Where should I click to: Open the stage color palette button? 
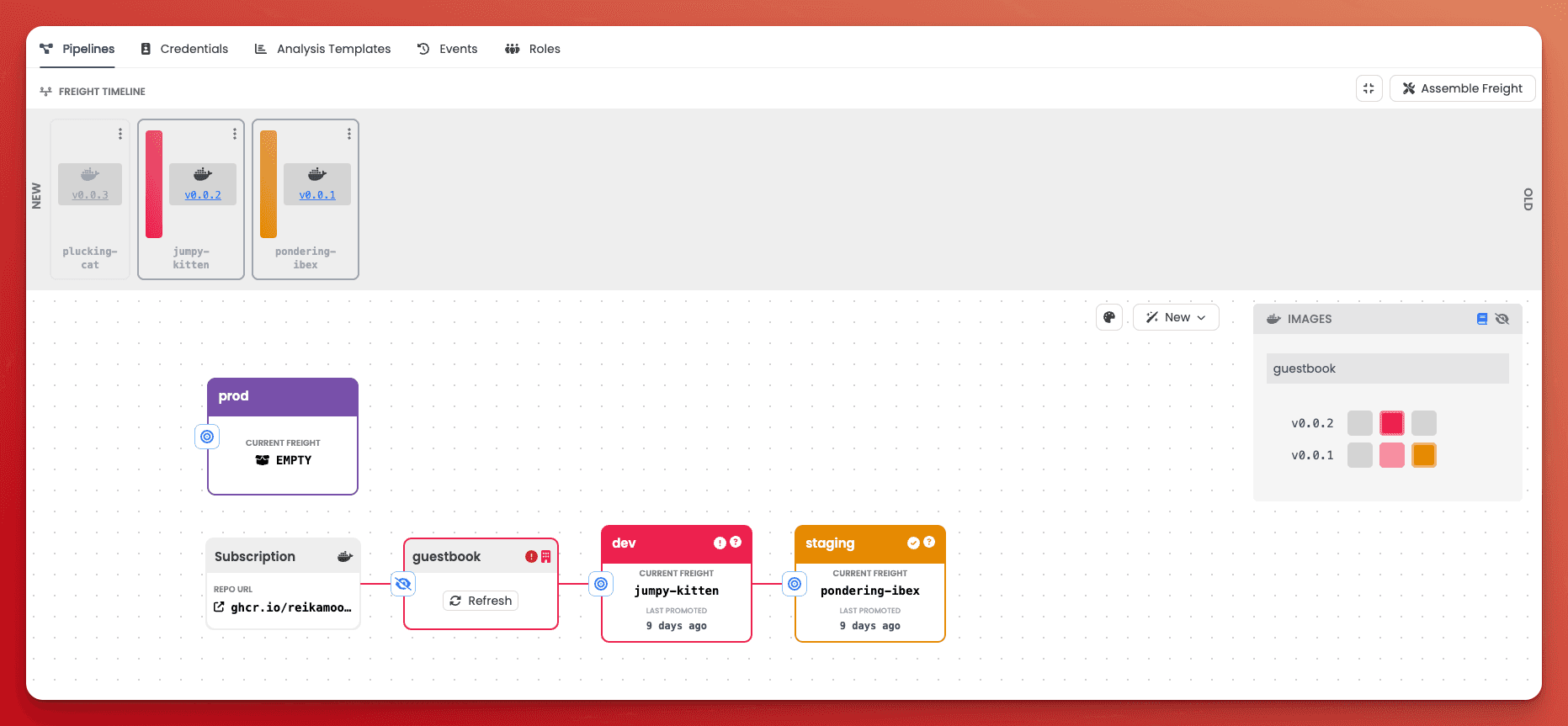coord(1109,317)
